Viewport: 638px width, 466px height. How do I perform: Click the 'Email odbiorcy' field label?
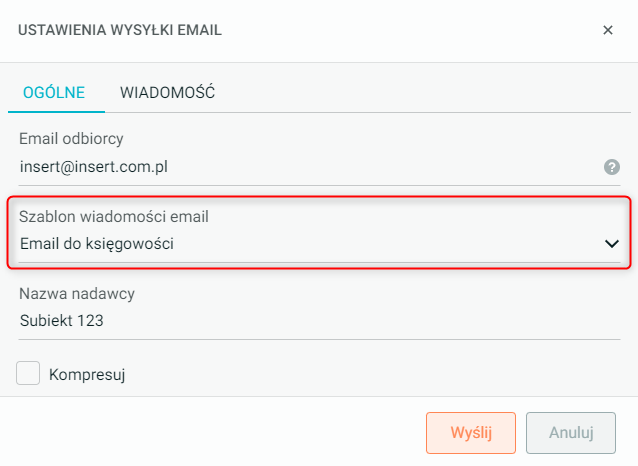click(x=71, y=139)
